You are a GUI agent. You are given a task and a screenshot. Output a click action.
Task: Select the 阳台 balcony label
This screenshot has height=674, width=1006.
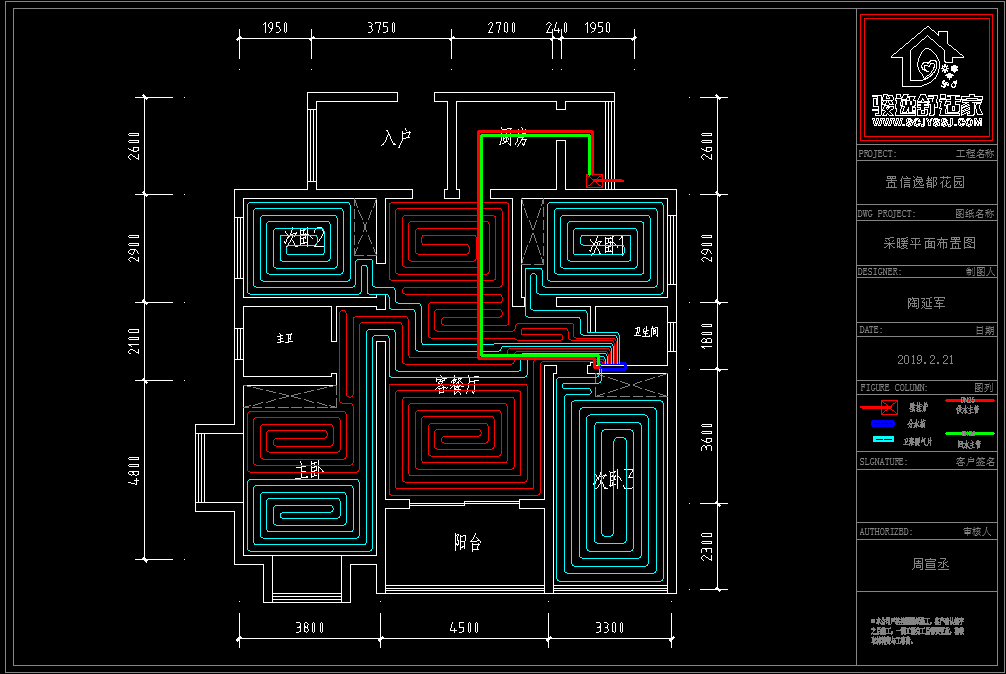point(468,543)
